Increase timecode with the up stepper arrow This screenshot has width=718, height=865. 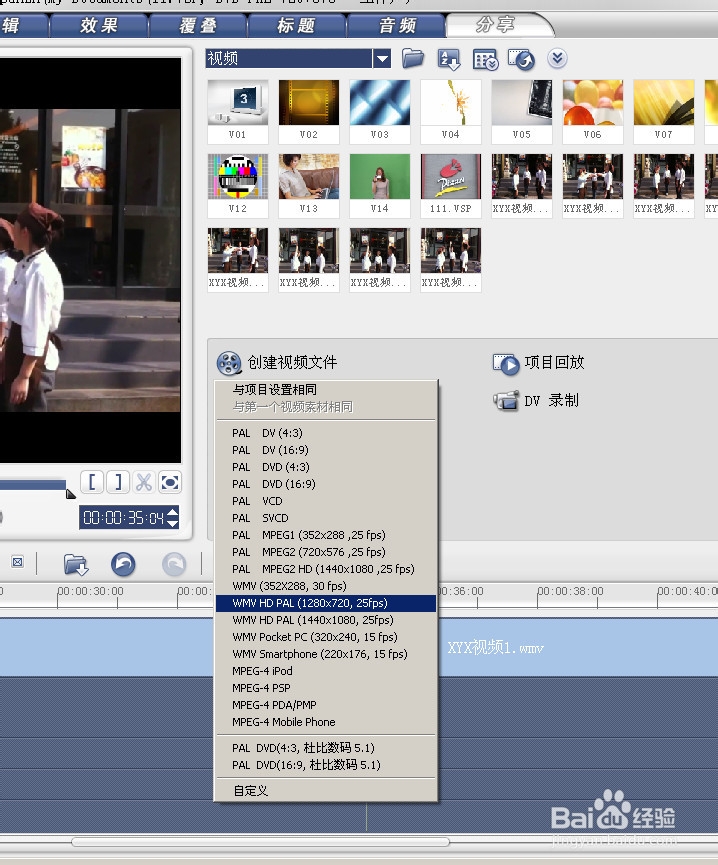point(173,512)
